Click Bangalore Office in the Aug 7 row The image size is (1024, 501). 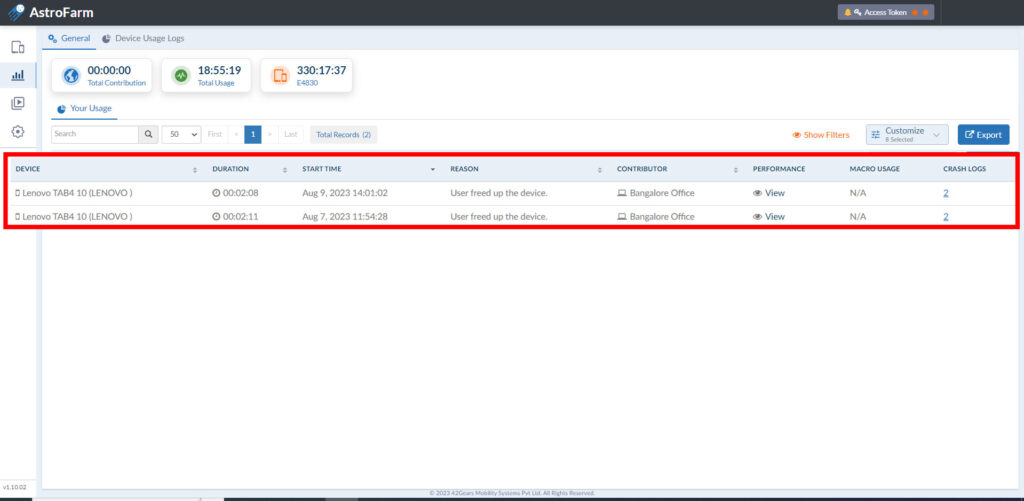(656, 217)
